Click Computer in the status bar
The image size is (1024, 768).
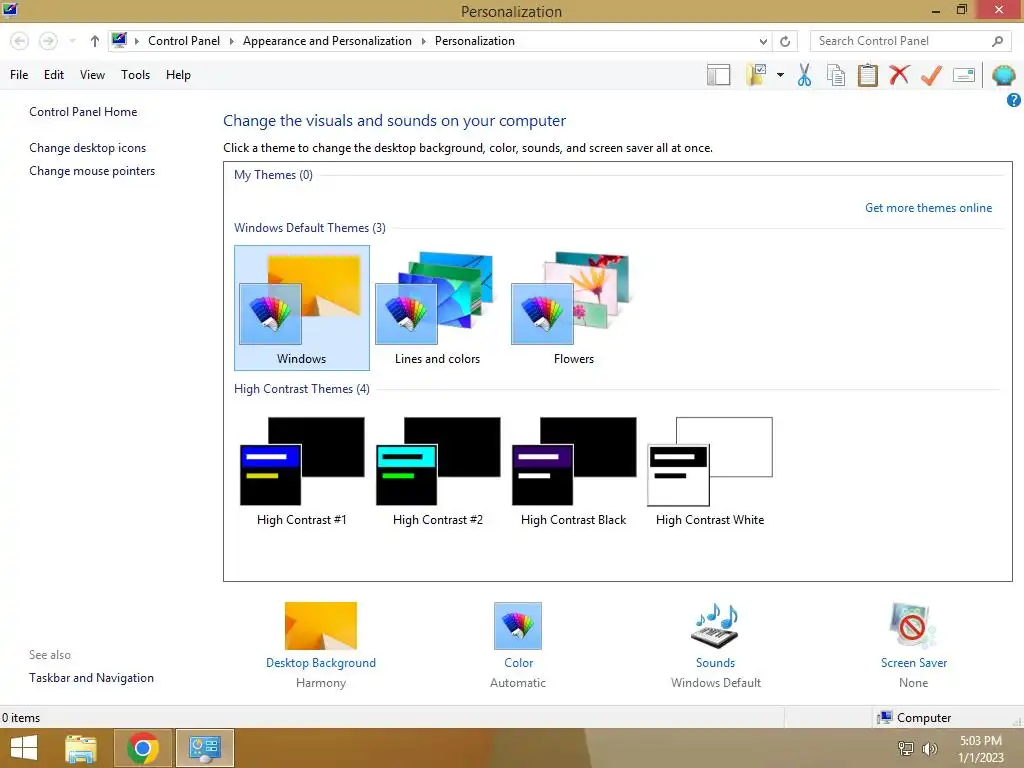pos(914,718)
